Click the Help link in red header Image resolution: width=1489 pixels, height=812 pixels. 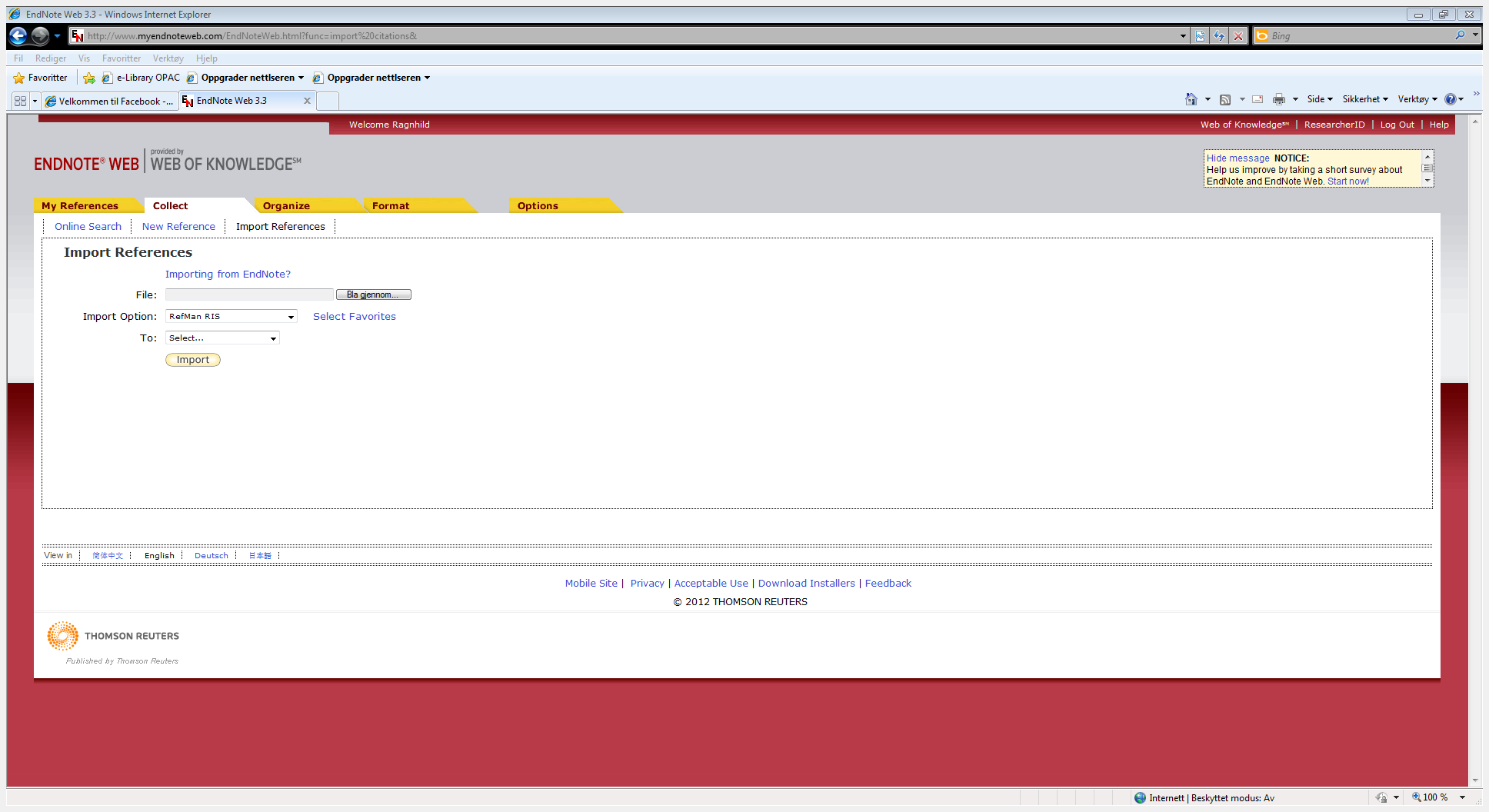coord(1439,125)
